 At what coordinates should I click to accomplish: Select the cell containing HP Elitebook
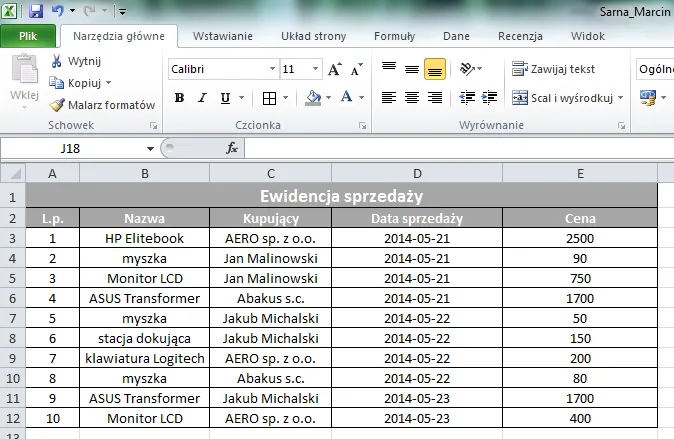tap(144, 239)
